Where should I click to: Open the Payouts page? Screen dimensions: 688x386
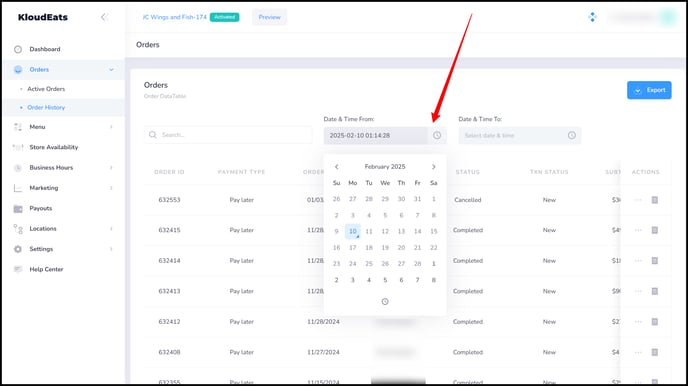coord(40,208)
